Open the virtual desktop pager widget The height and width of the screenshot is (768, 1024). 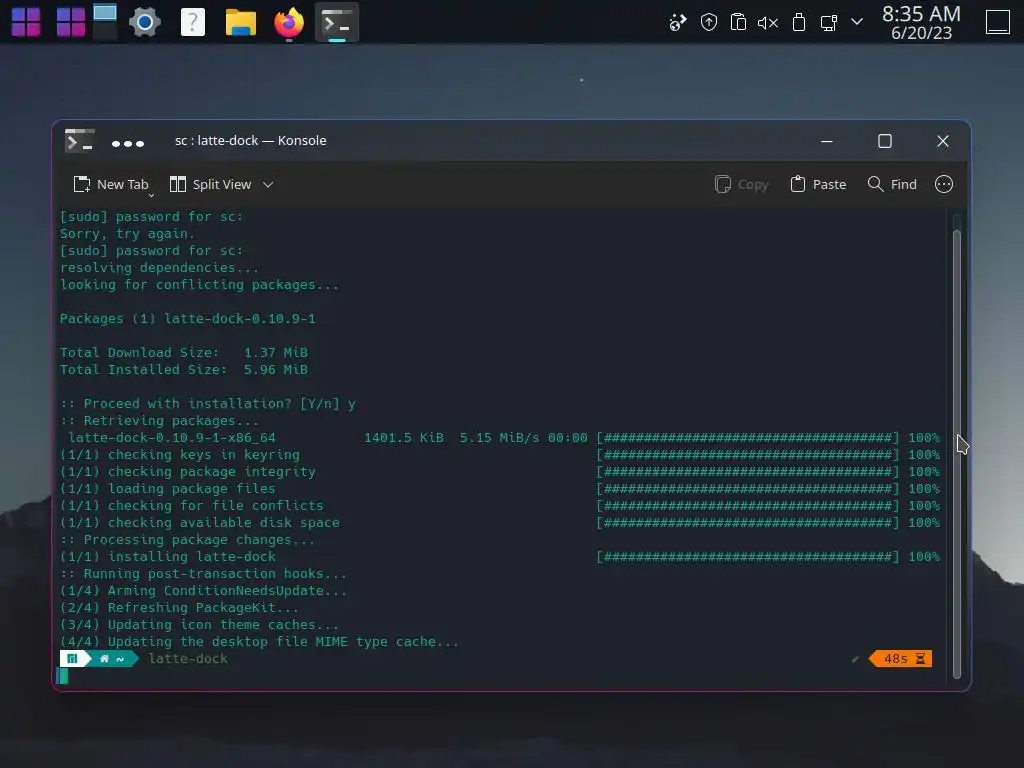[104, 22]
